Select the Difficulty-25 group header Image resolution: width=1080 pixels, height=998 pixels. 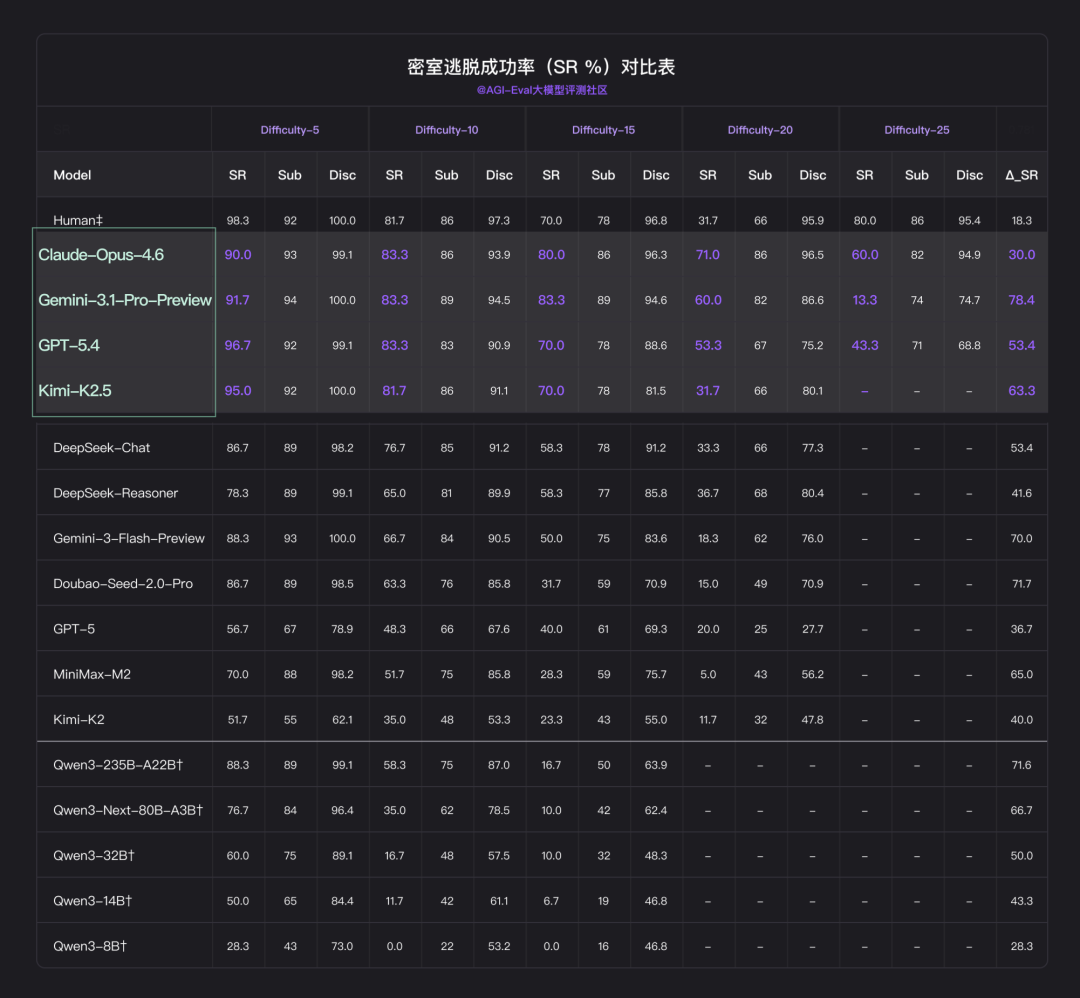[x=917, y=130]
